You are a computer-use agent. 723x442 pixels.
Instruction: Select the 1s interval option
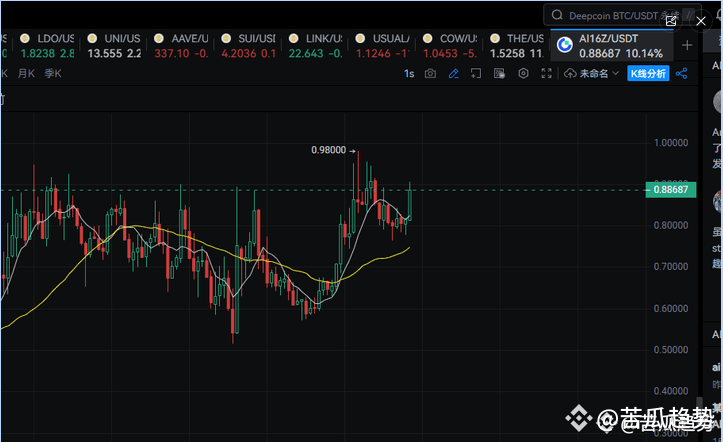pyautogui.click(x=409, y=74)
